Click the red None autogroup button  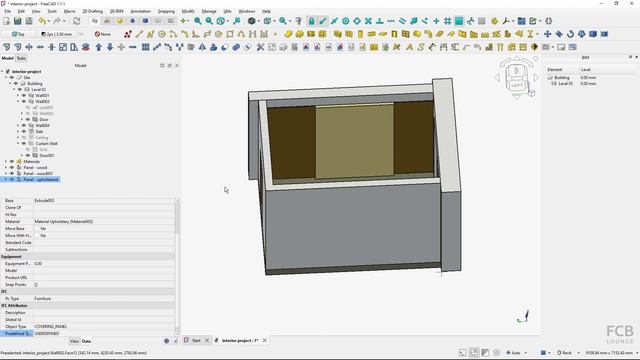pyautogui.click(x=103, y=34)
